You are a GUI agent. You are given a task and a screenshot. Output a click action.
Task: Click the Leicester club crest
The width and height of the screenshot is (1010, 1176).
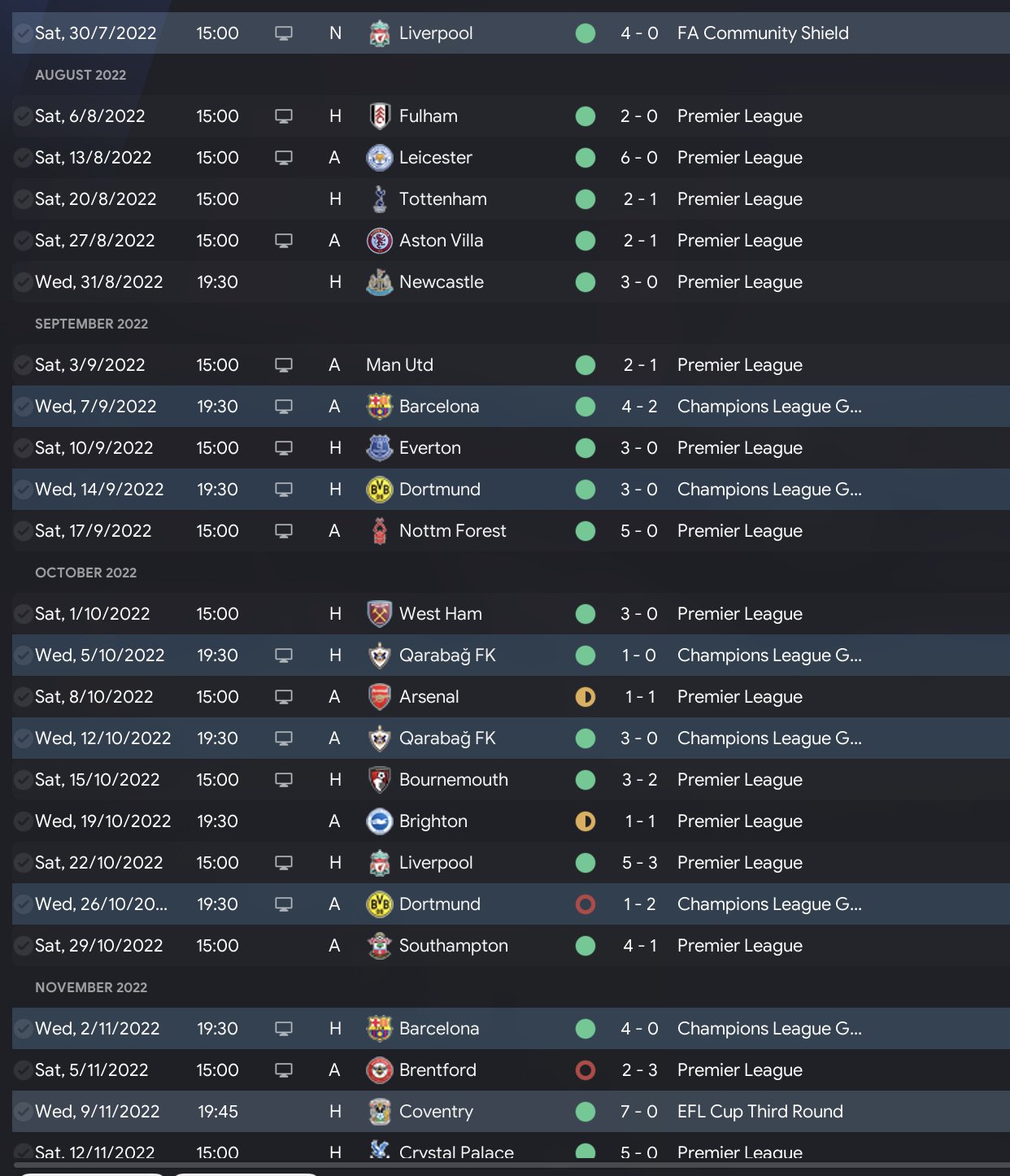tap(379, 158)
